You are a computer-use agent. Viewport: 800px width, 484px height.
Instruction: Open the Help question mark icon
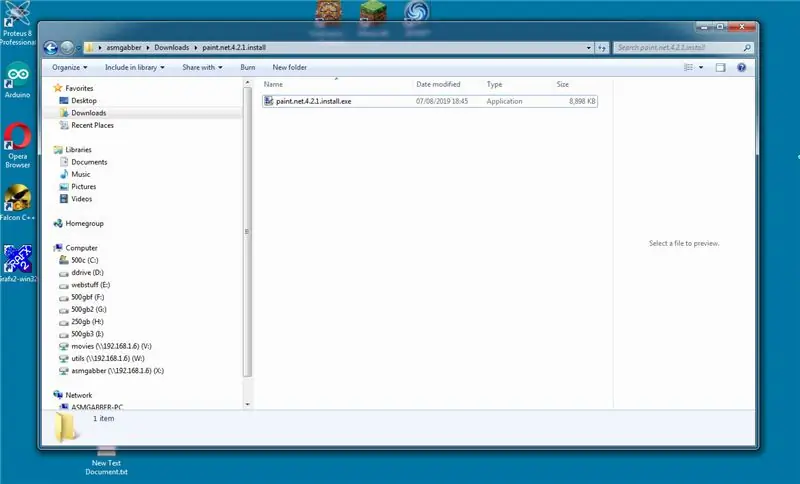741,67
